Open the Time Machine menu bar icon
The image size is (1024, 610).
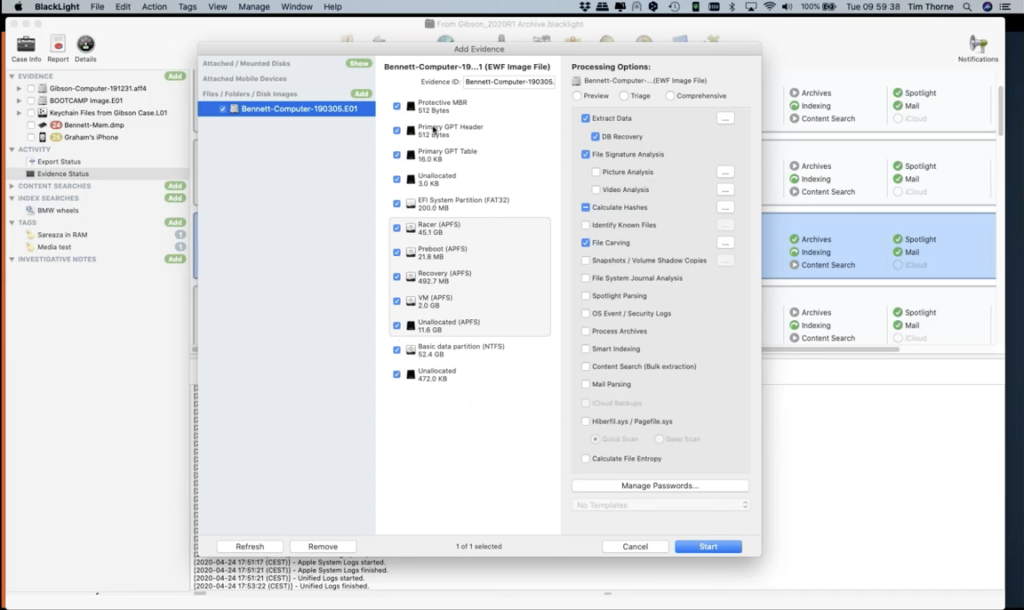click(x=675, y=7)
